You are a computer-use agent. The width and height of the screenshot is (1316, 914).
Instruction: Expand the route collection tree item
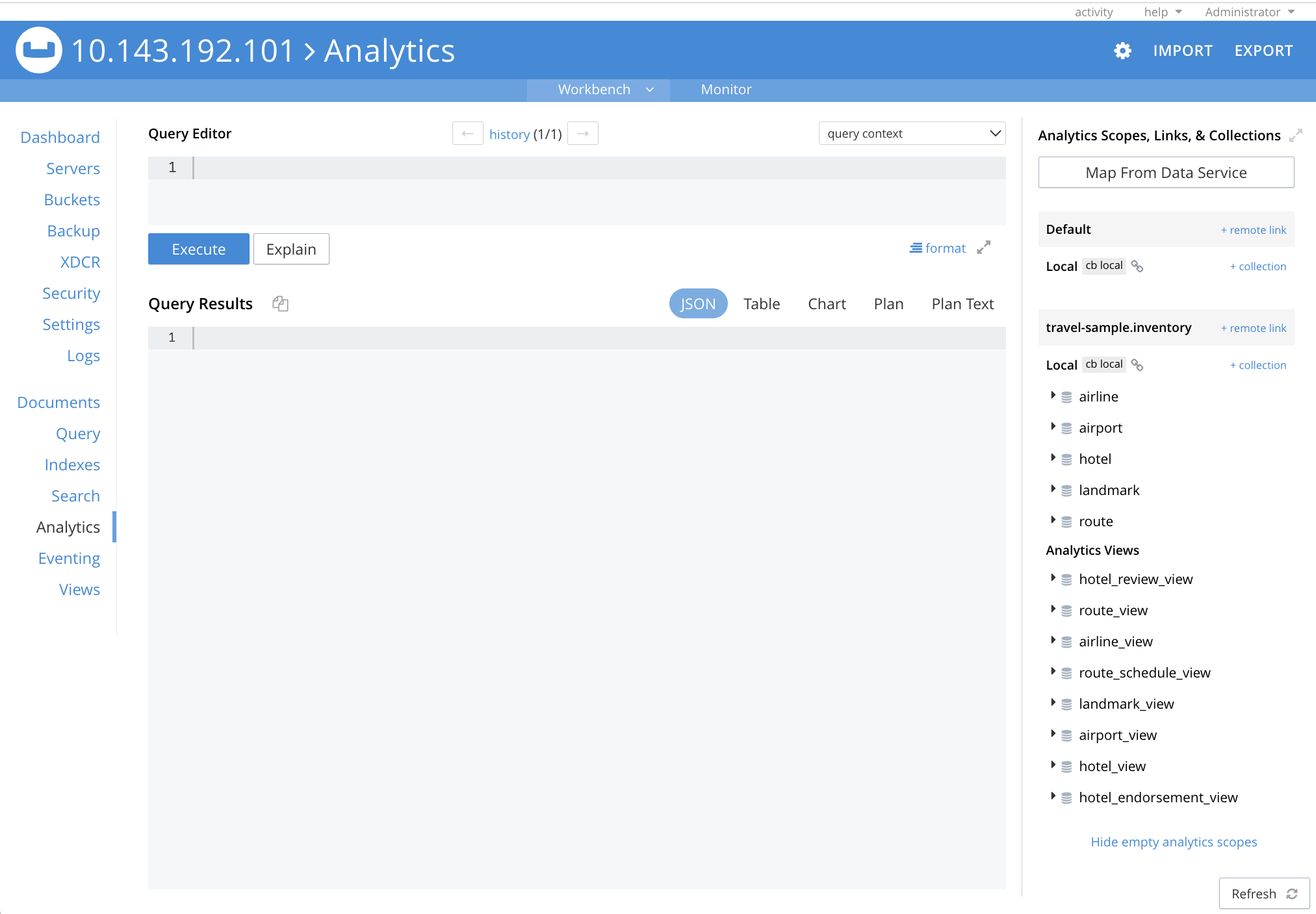[1053, 521]
